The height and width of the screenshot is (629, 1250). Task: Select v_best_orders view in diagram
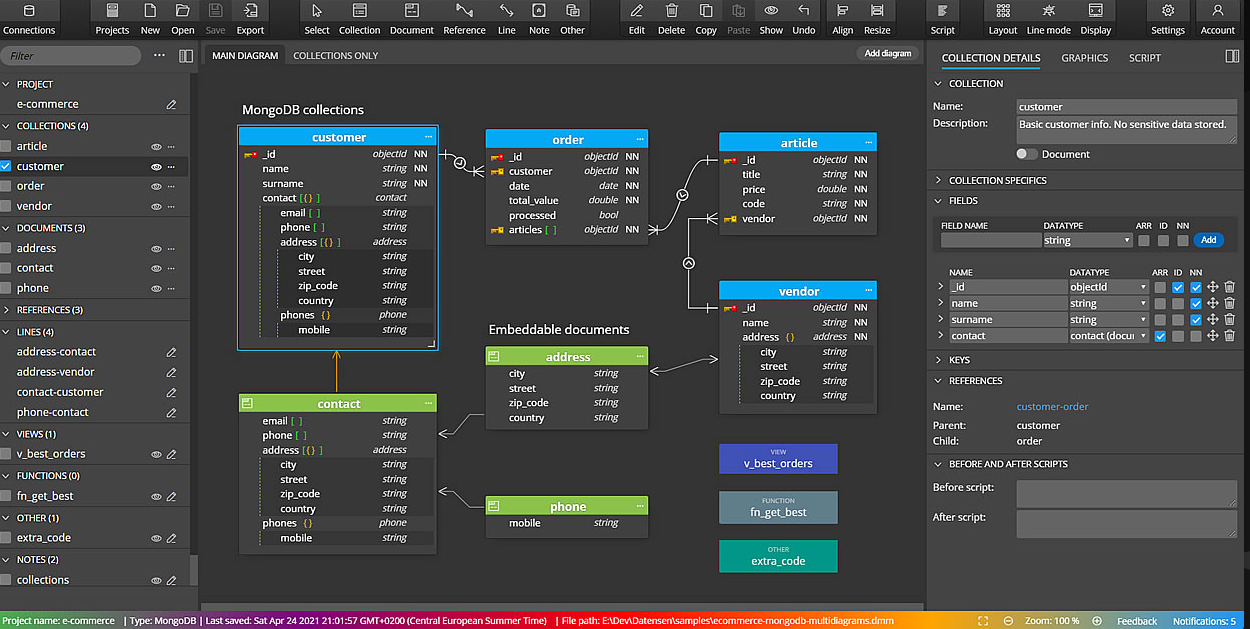pos(778,459)
